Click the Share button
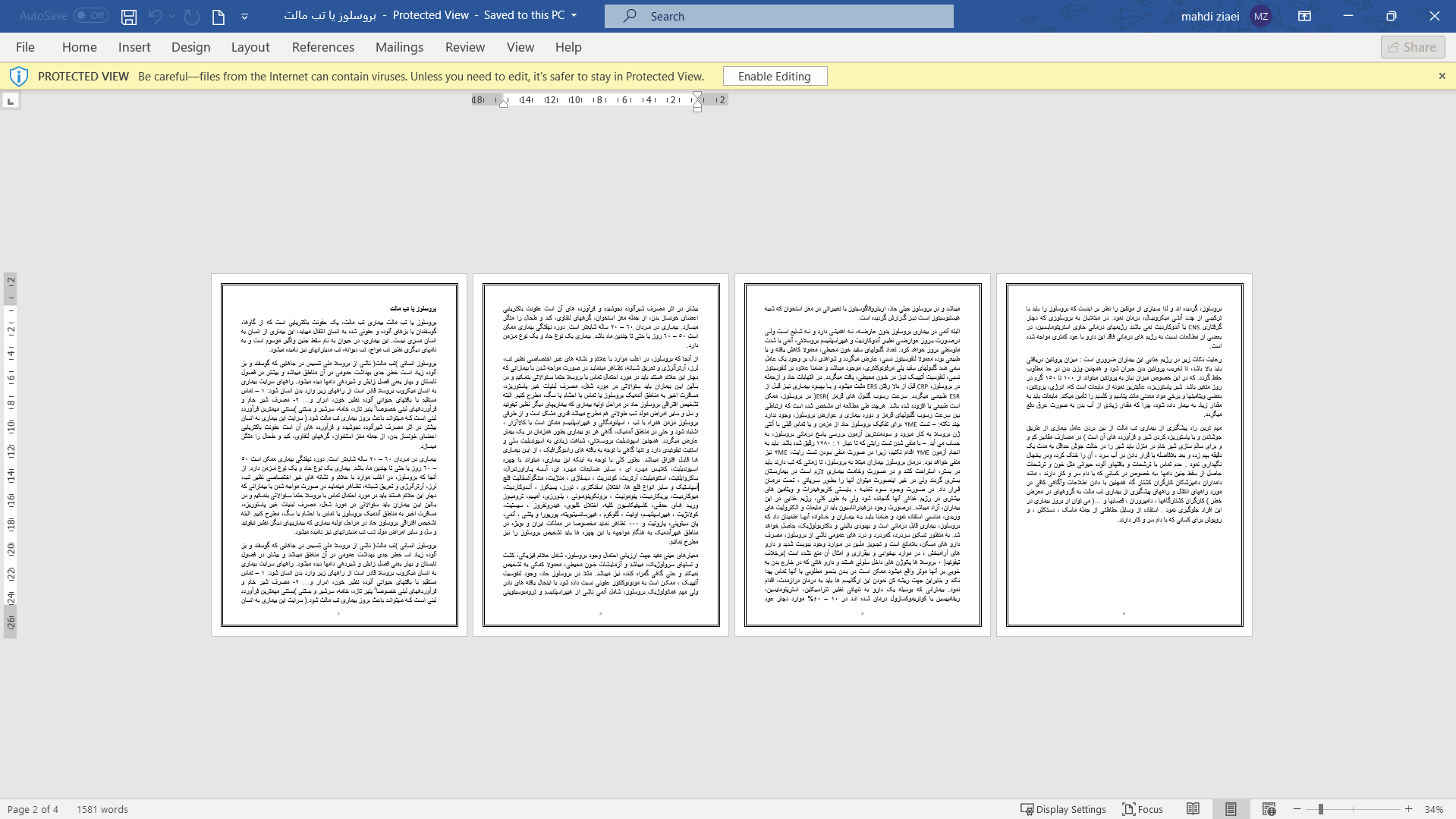Screen dimensions: 1456x819 [x=1413, y=47]
